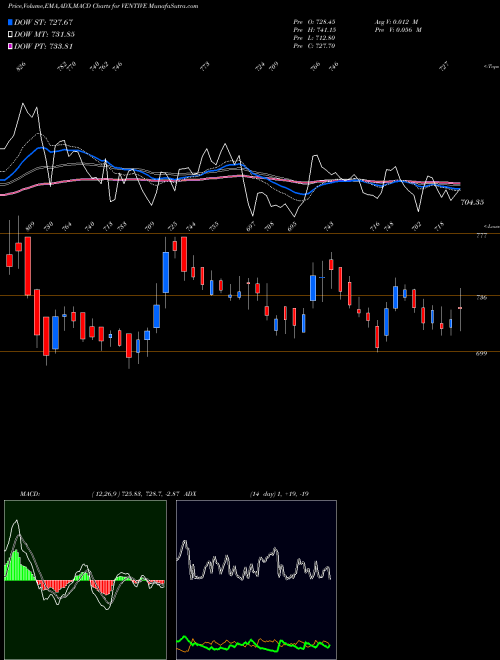Image resolution: width=500 pixels, height=660 pixels.
Task: Click the 'Pre L: 712.80' value
Action: click(x=314, y=38)
